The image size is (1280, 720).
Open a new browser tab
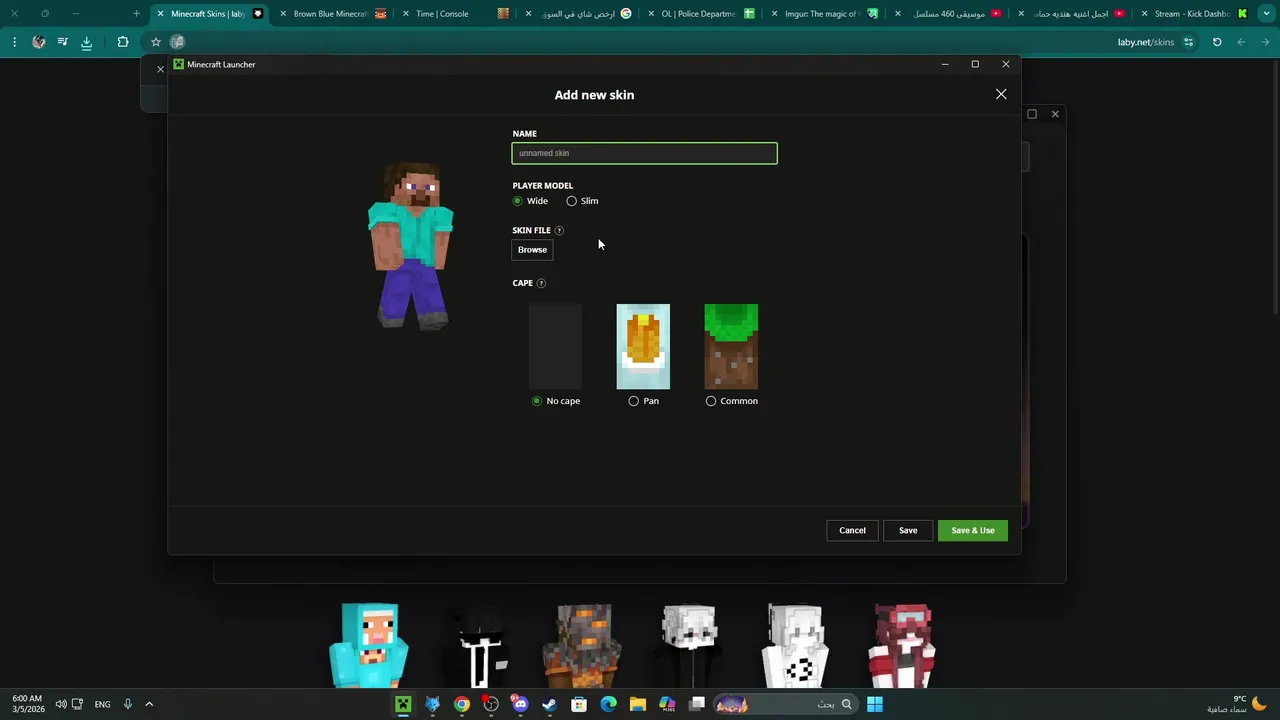point(136,14)
